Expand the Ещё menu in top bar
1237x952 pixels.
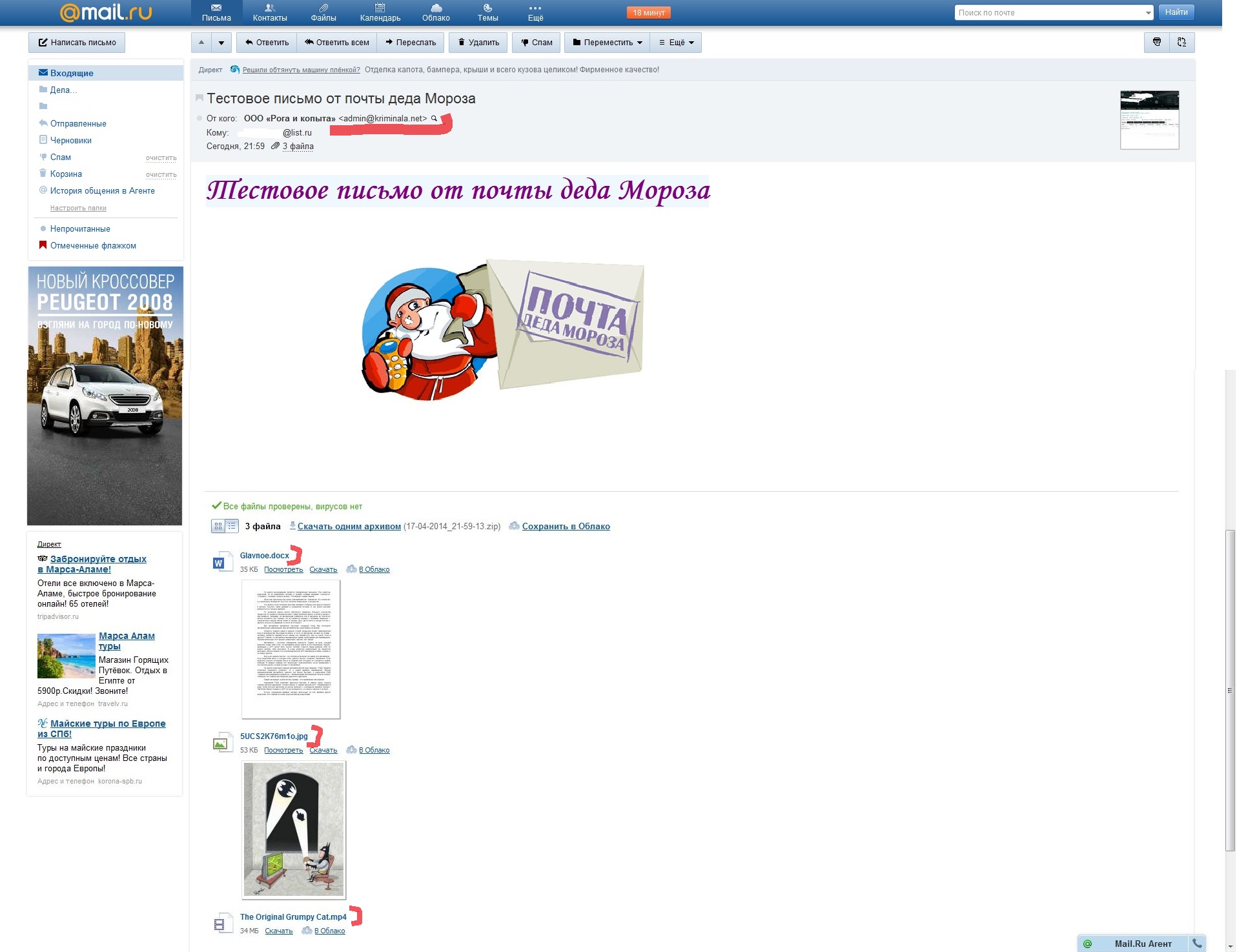pos(535,12)
